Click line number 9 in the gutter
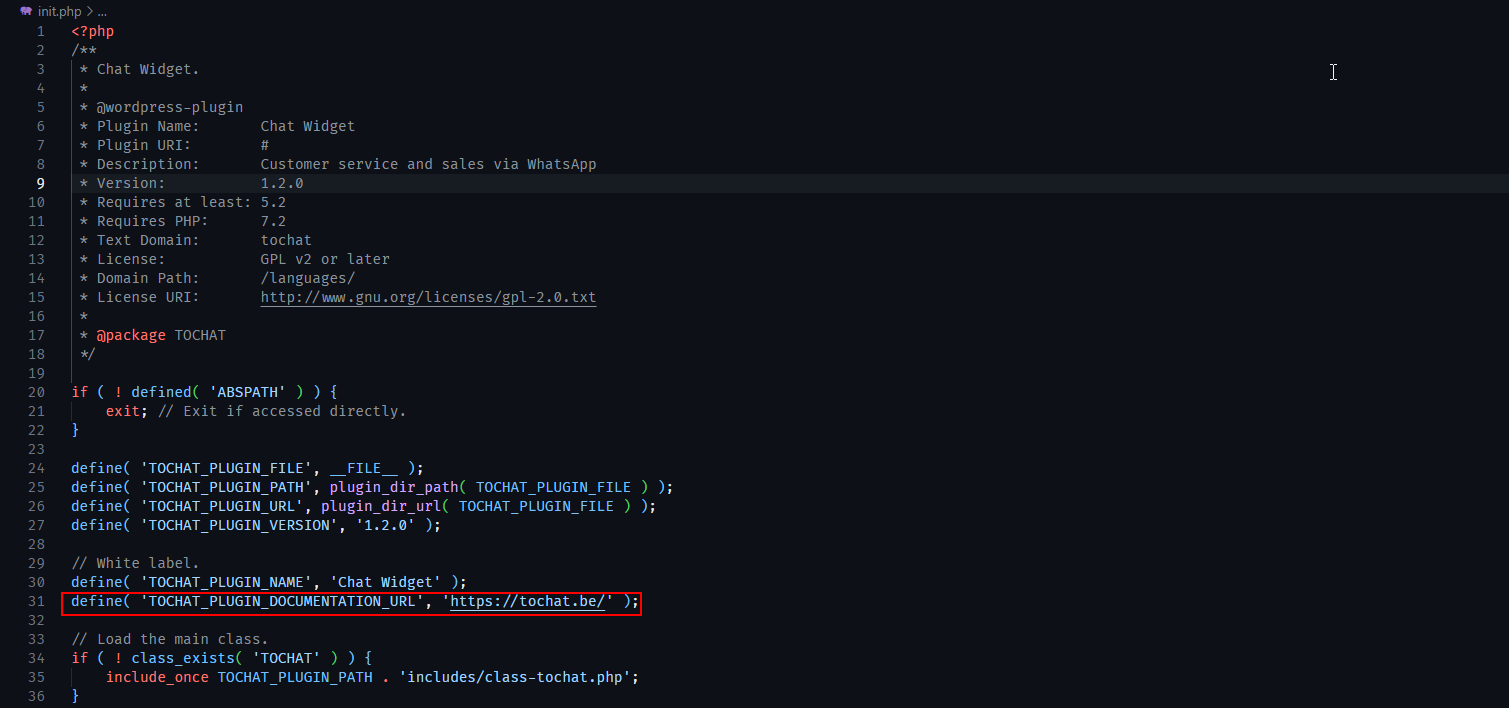Viewport: 1509px width, 708px height. click(40, 183)
